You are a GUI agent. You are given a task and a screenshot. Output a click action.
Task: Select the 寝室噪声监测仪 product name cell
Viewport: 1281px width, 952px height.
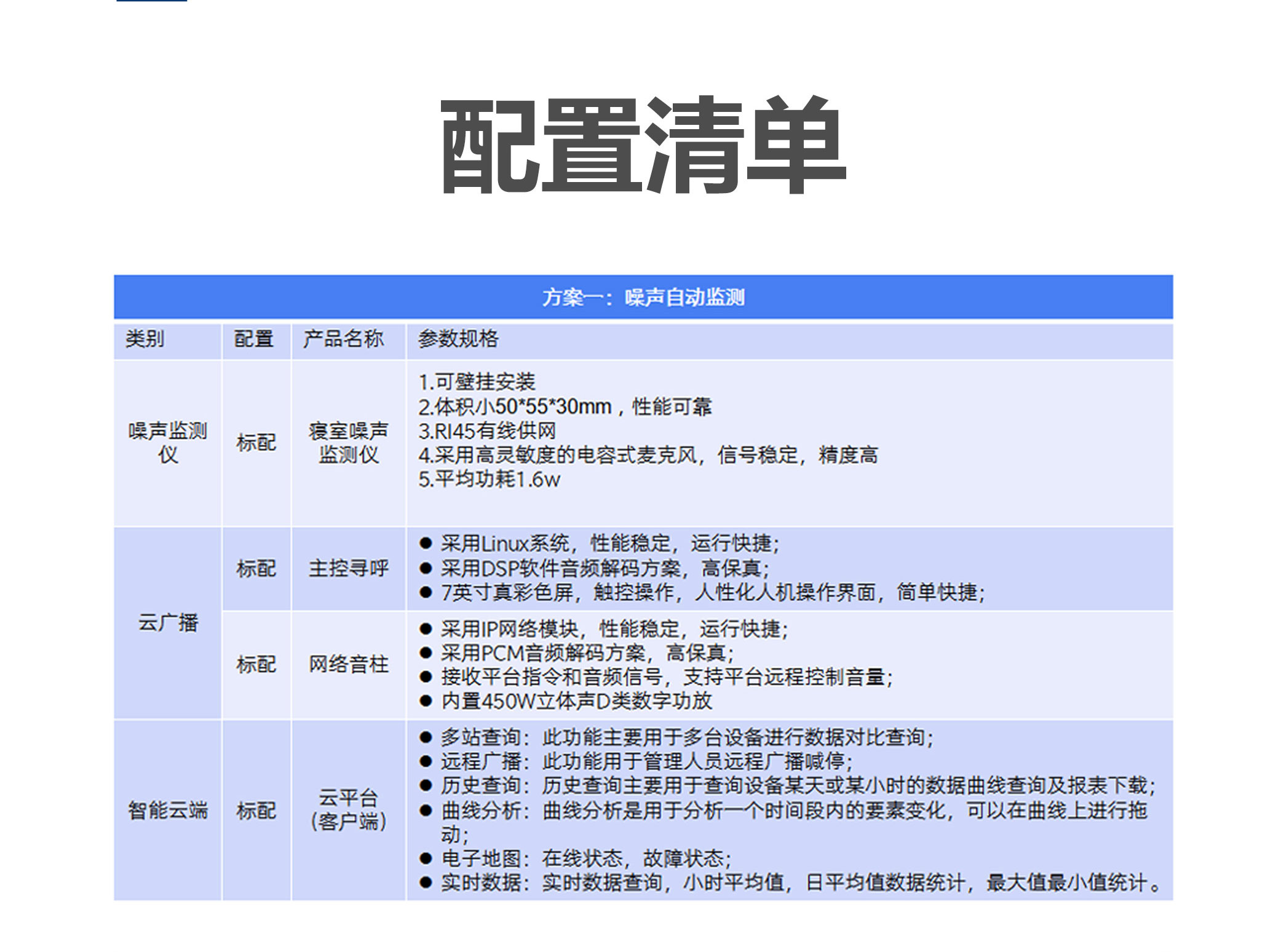pyautogui.click(x=349, y=443)
